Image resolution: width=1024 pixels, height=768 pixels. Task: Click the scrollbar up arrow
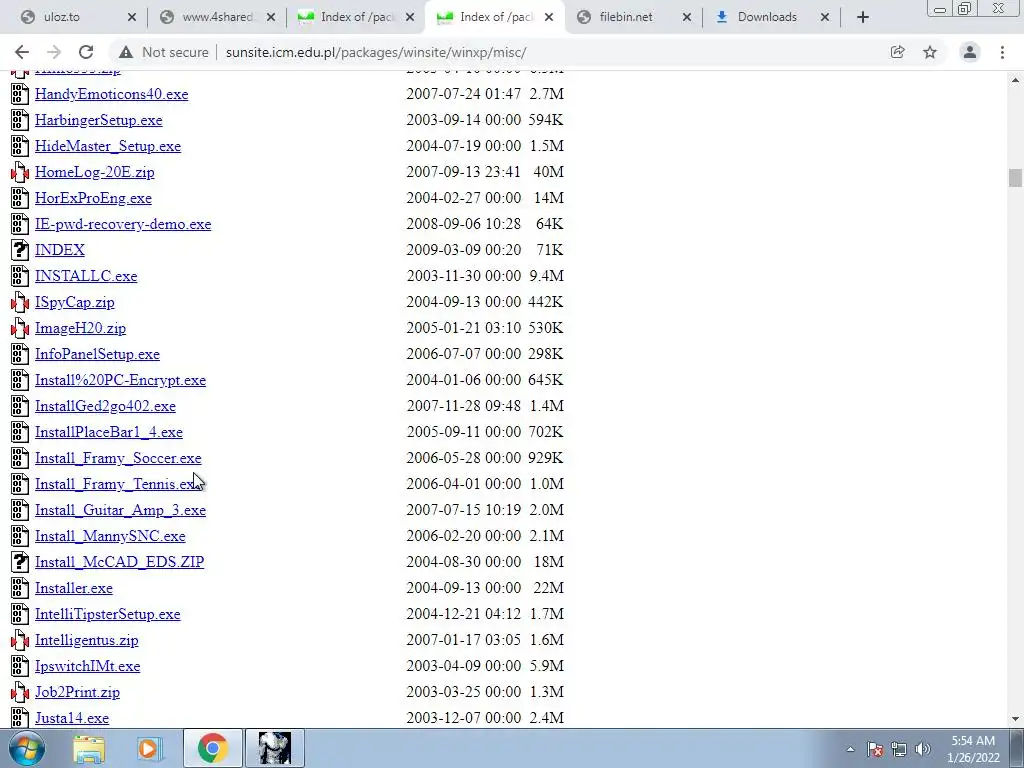(1015, 80)
